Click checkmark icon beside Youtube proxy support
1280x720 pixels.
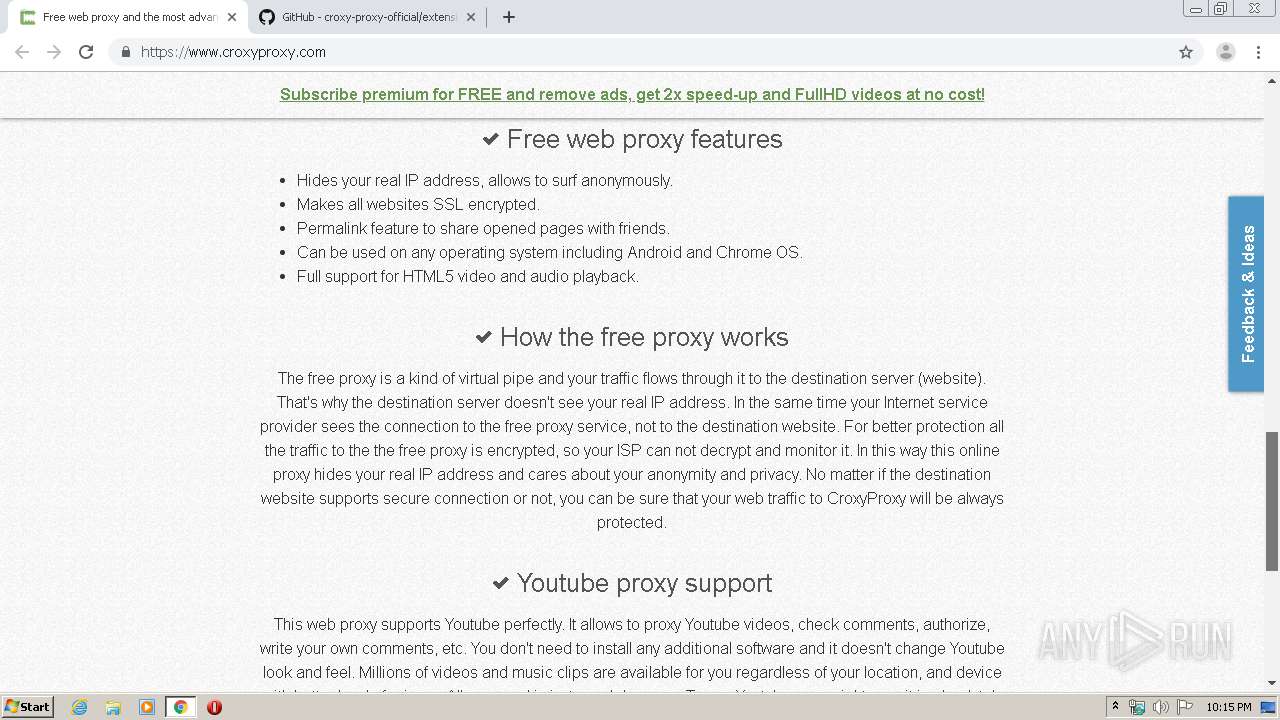[x=501, y=584]
